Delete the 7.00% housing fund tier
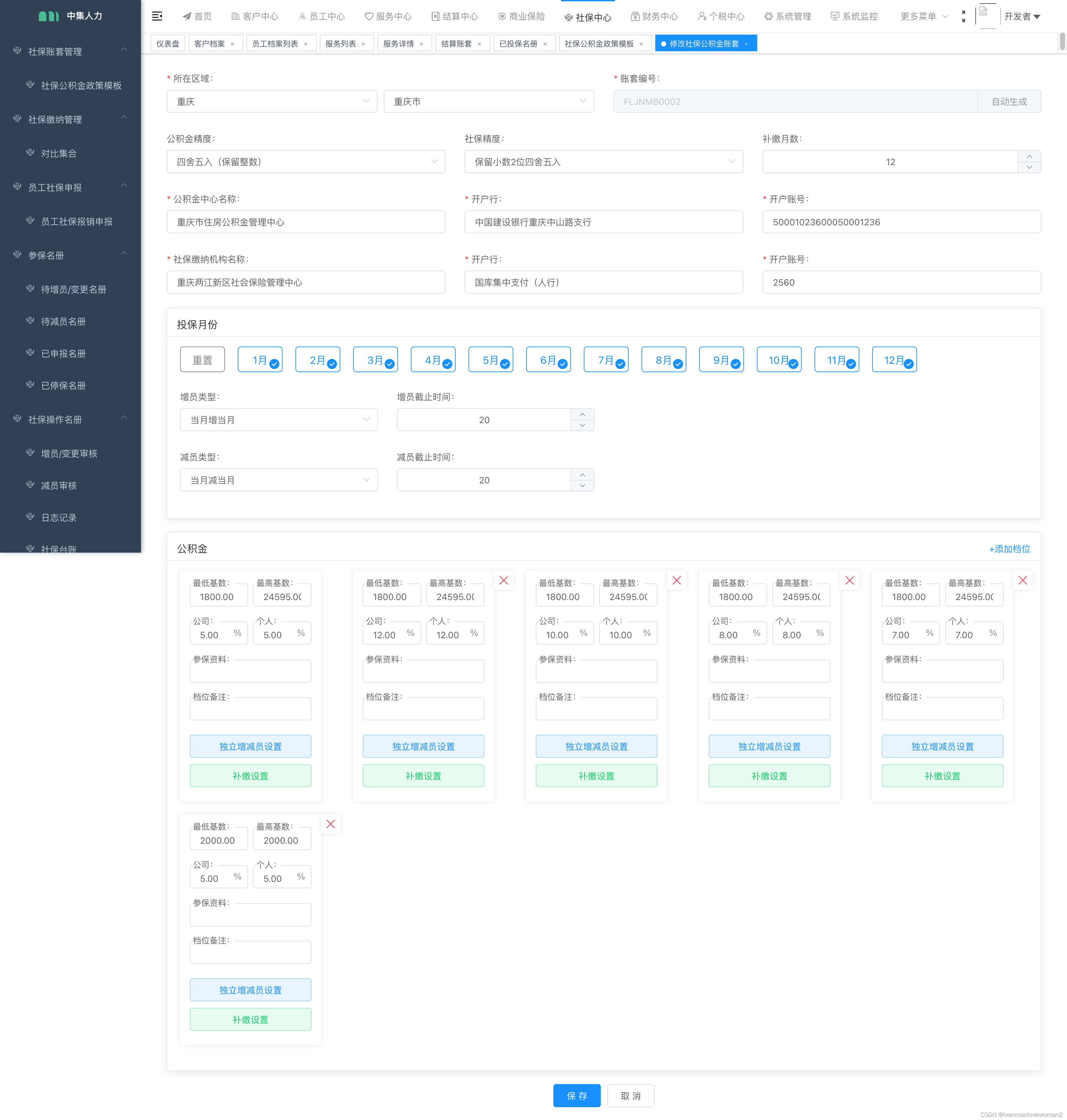This screenshot has width=1067, height=1120. click(1023, 581)
